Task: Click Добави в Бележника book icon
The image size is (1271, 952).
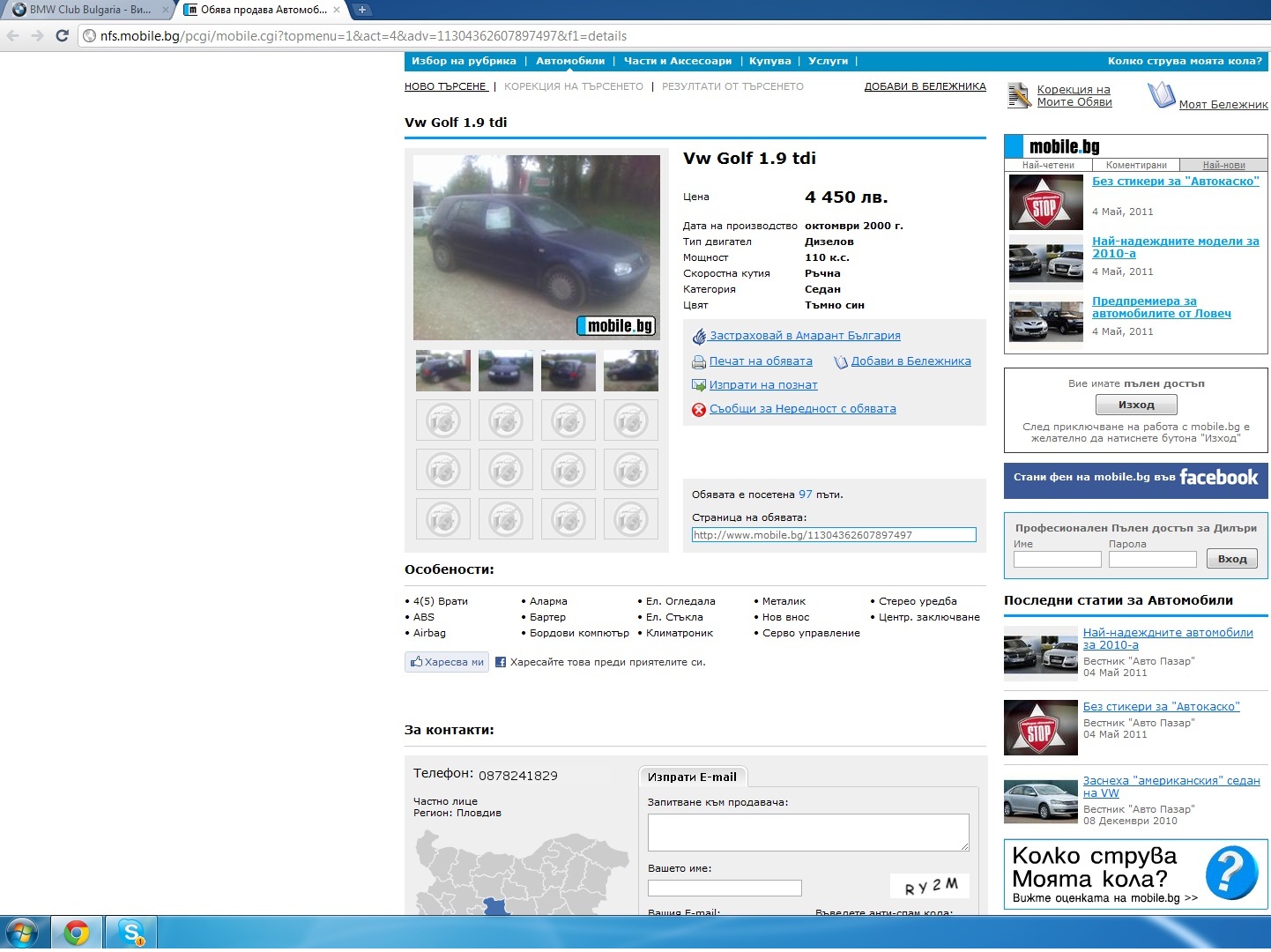Action: (841, 361)
